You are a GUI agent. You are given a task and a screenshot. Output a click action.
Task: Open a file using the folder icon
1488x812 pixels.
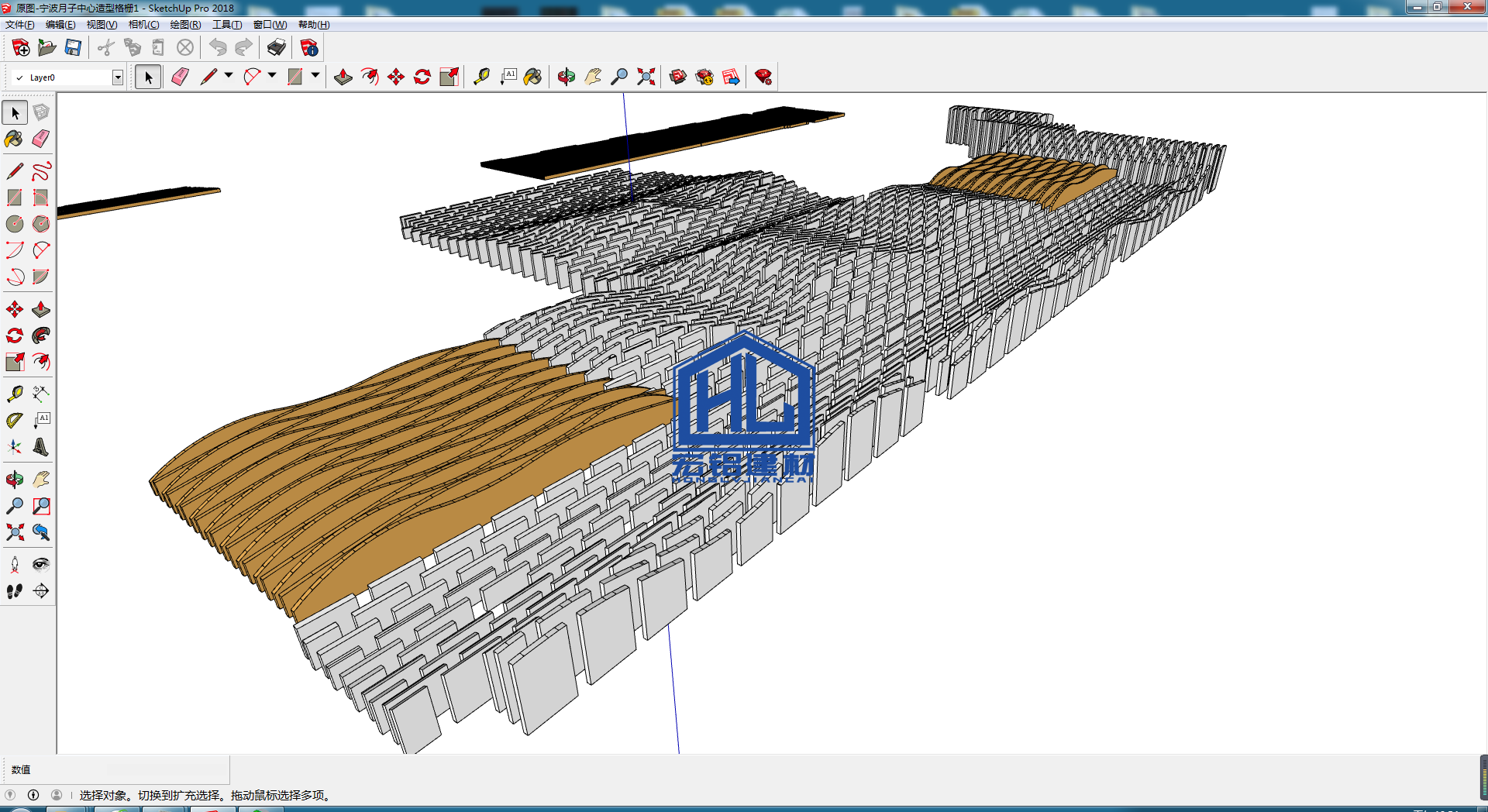click(46, 48)
